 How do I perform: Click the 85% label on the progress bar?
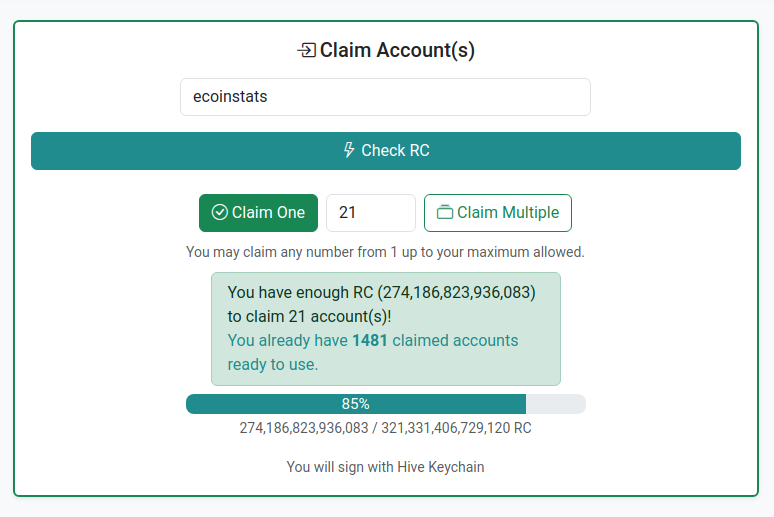[x=355, y=404]
